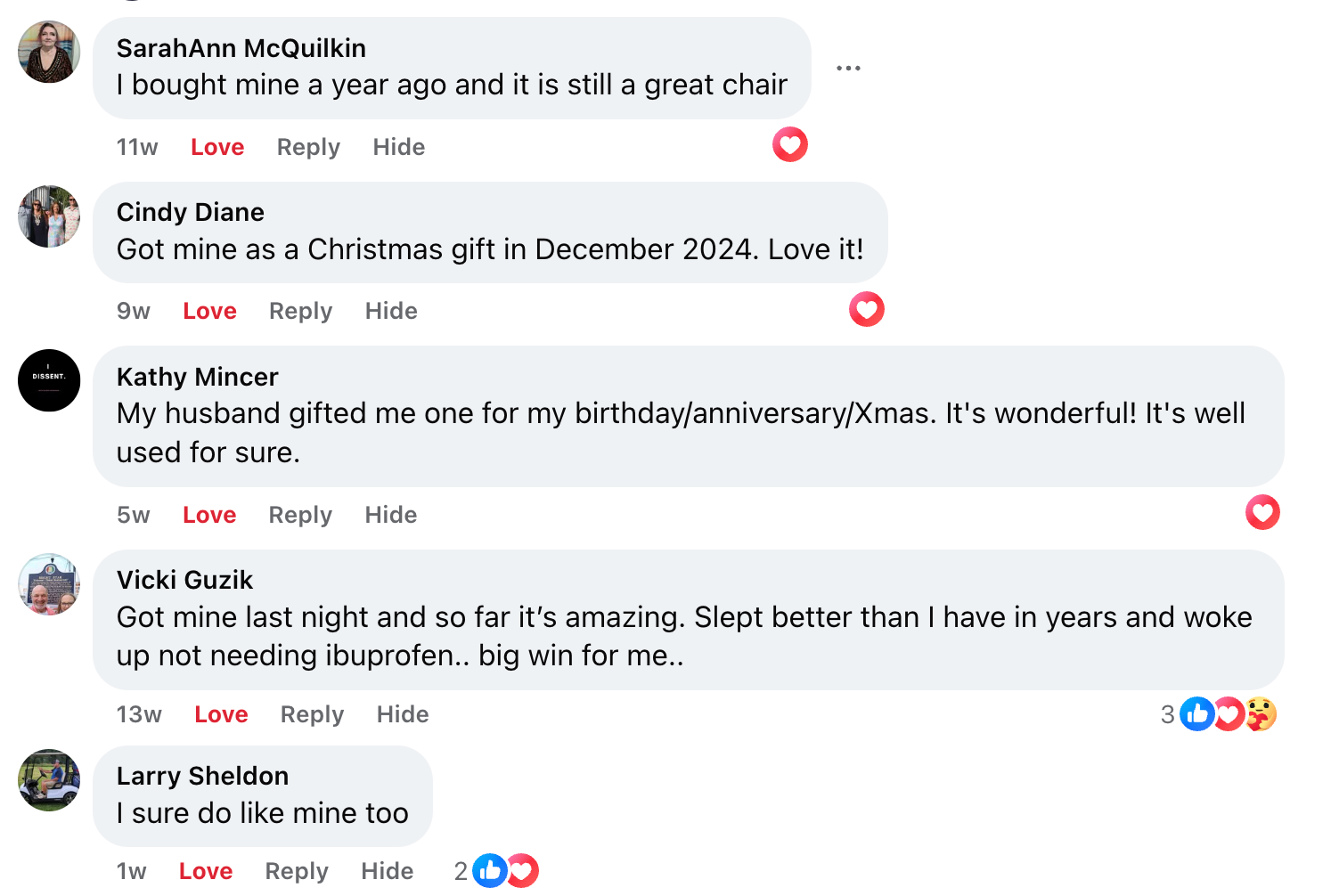Open Vicki Guzik's profile name link
Image resolution: width=1331 pixels, height=896 pixels.
pyautogui.click(x=184, y=580)
